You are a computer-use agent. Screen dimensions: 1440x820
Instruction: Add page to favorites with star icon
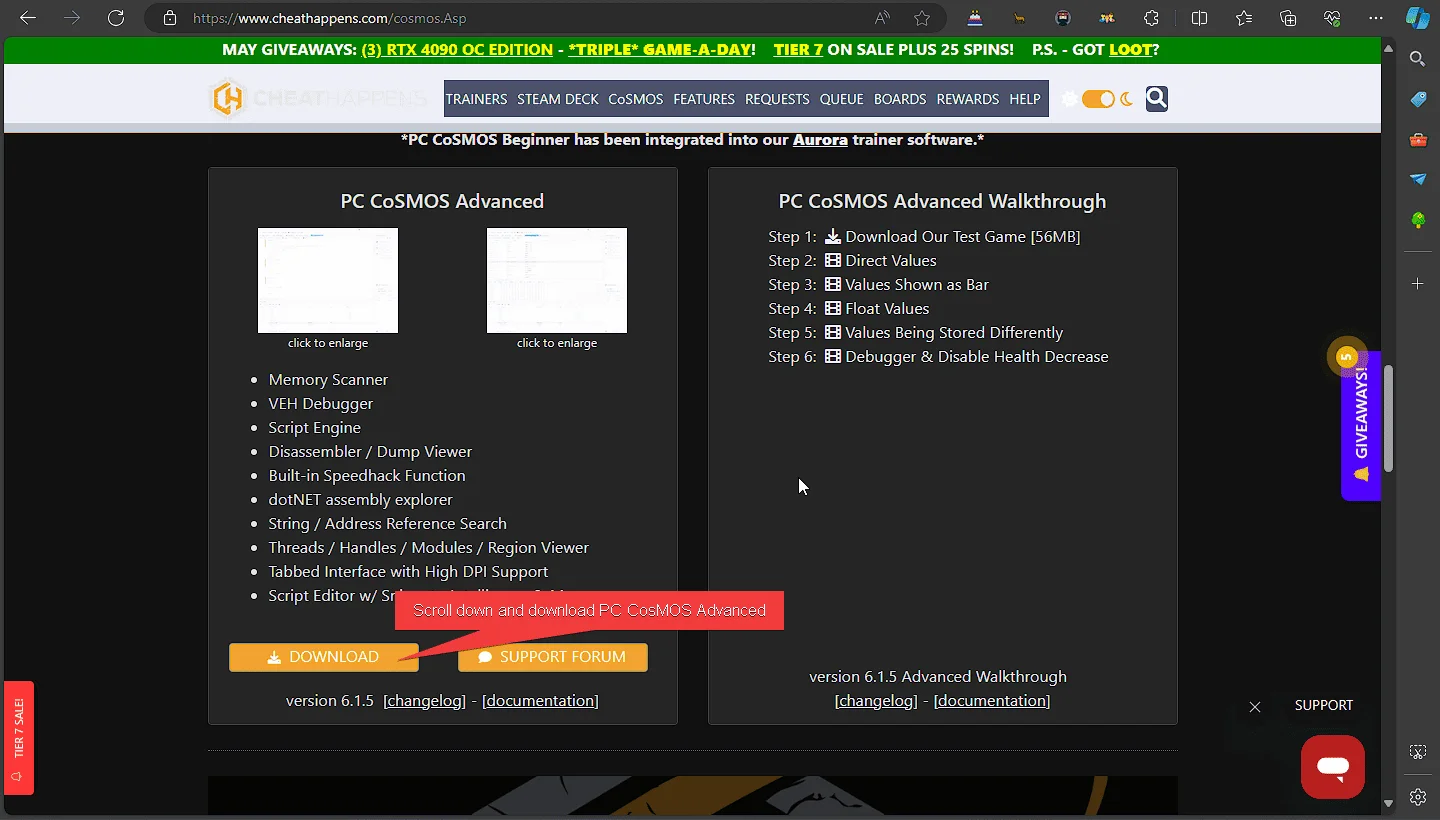[x=922, y=18]
